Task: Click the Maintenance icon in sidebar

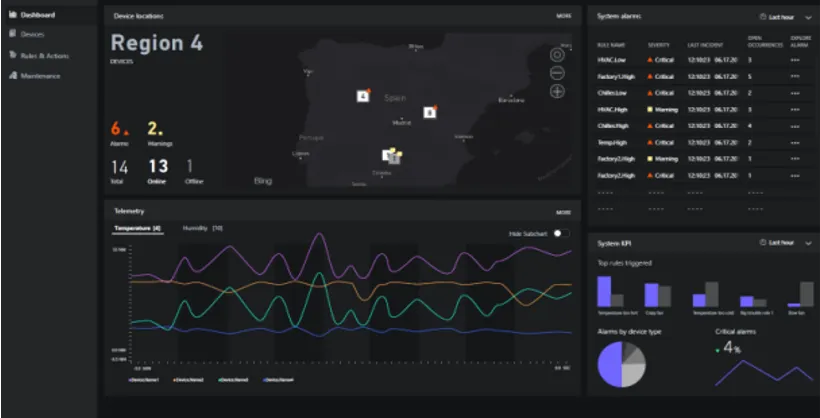Action: click(x=12, y=75)
